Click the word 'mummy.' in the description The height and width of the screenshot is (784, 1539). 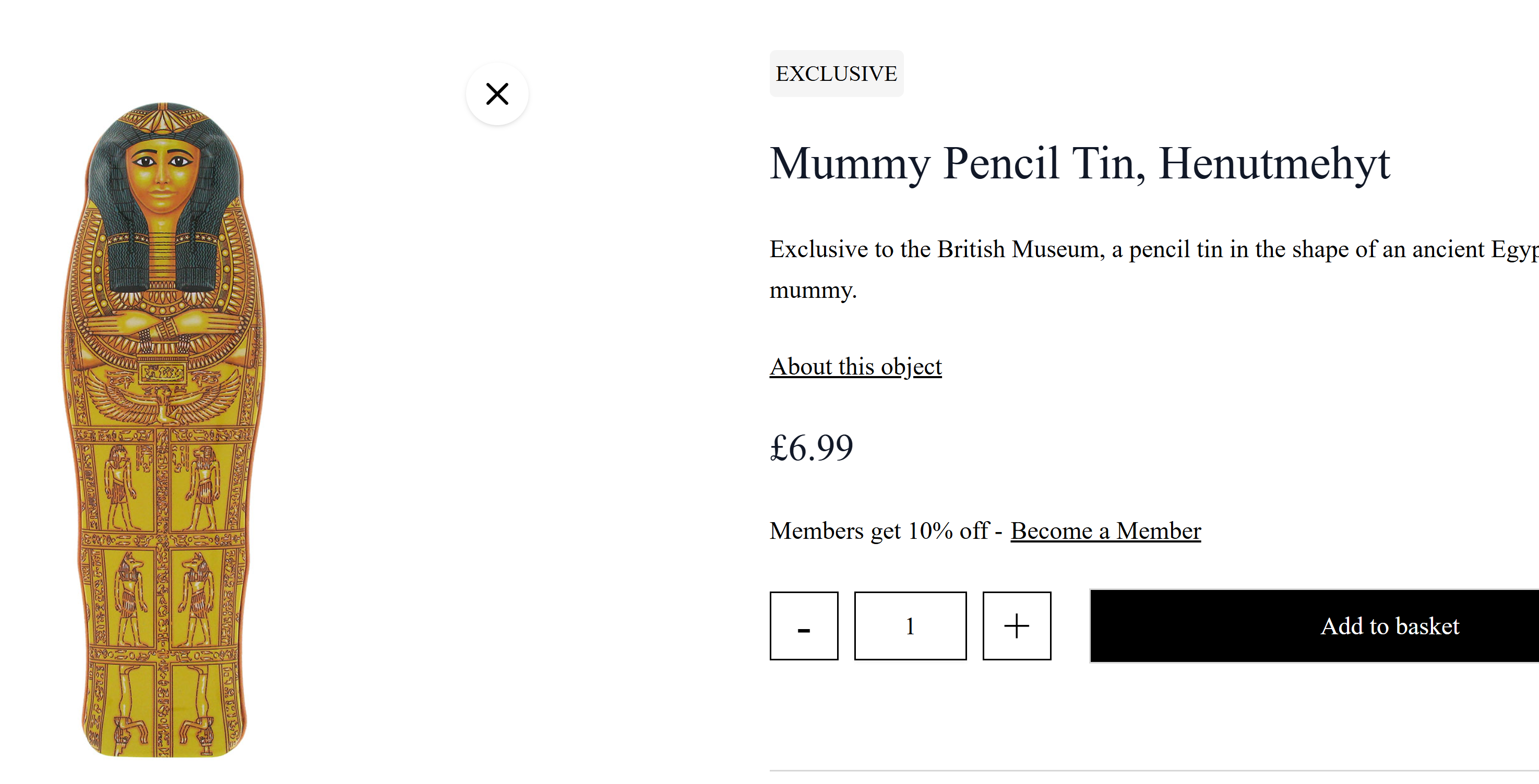(813, 290)
